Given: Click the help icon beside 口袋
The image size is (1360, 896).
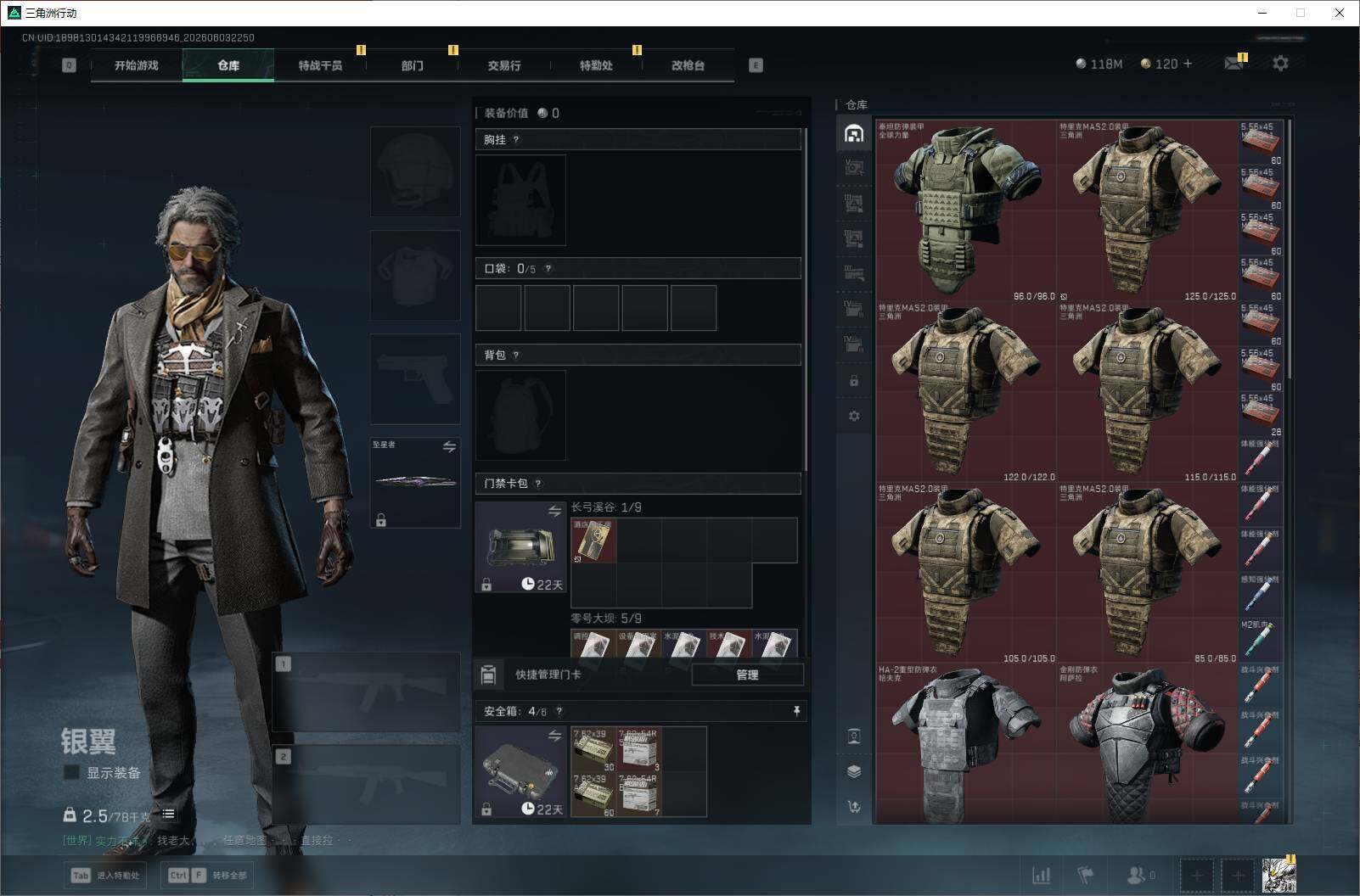Looking at the screenshot, I should [x=548, y=269].
